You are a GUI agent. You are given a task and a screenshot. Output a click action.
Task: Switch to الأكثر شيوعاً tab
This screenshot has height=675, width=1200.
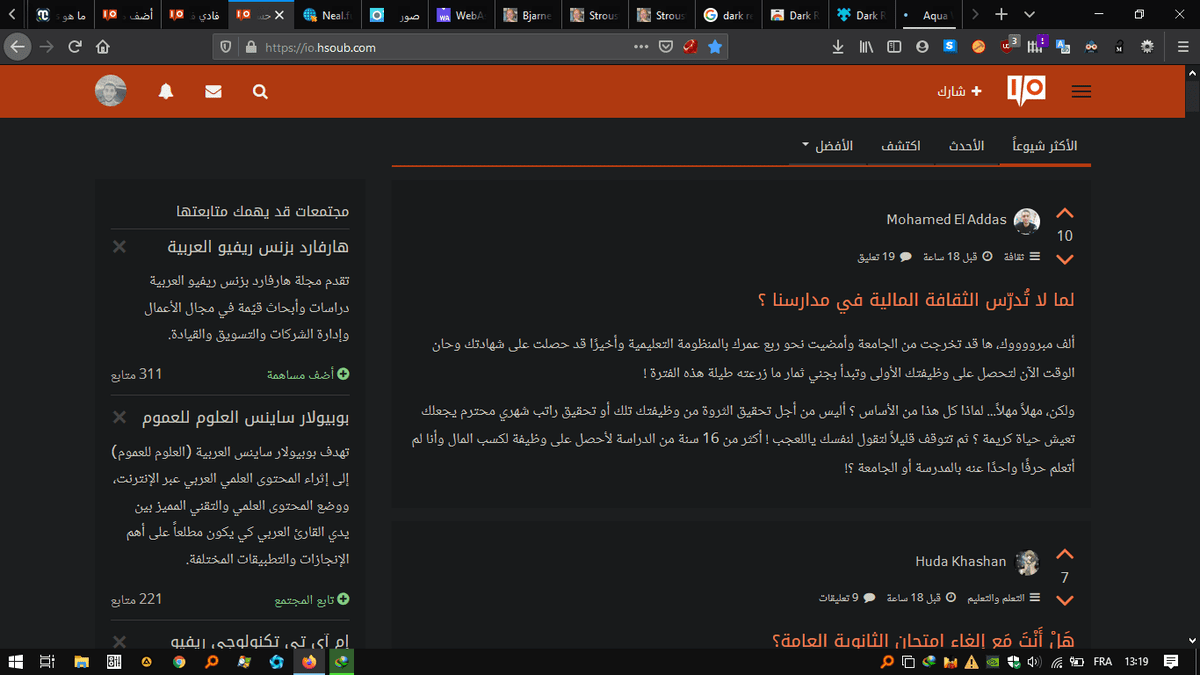pyautogui.click(x=1044, y=146)
